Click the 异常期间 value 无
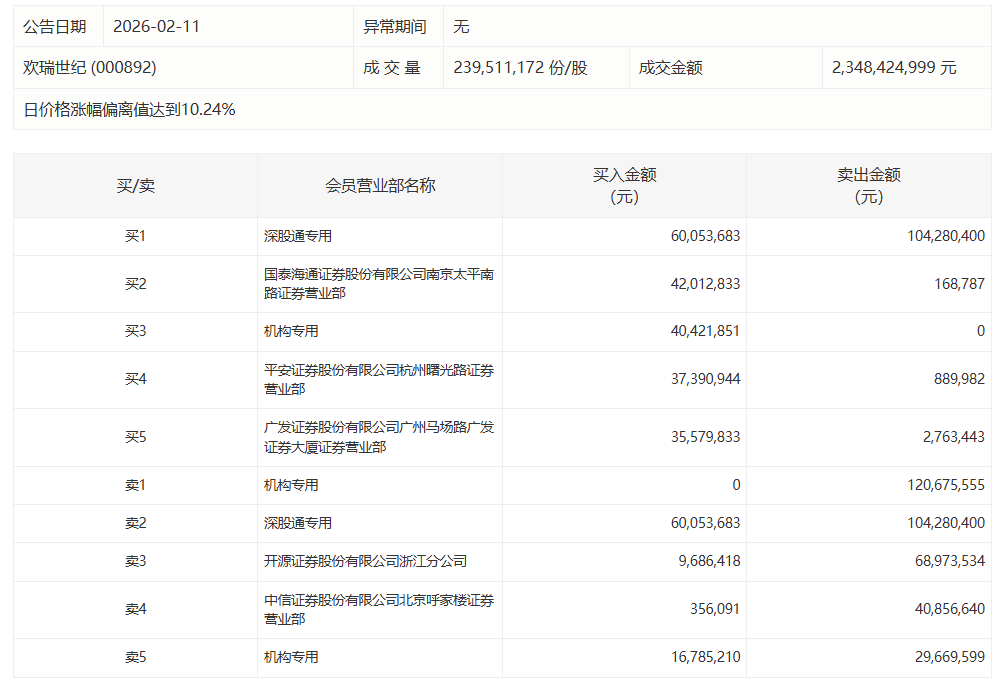 (461, 27)
